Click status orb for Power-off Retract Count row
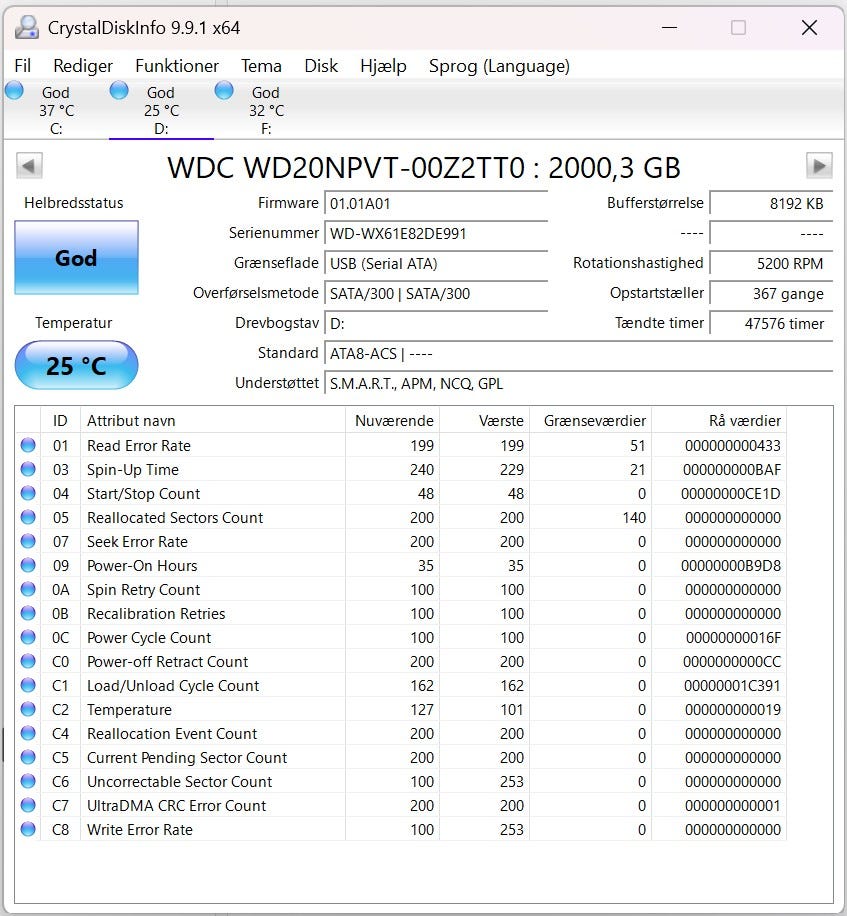 click(x=28, y=661)
